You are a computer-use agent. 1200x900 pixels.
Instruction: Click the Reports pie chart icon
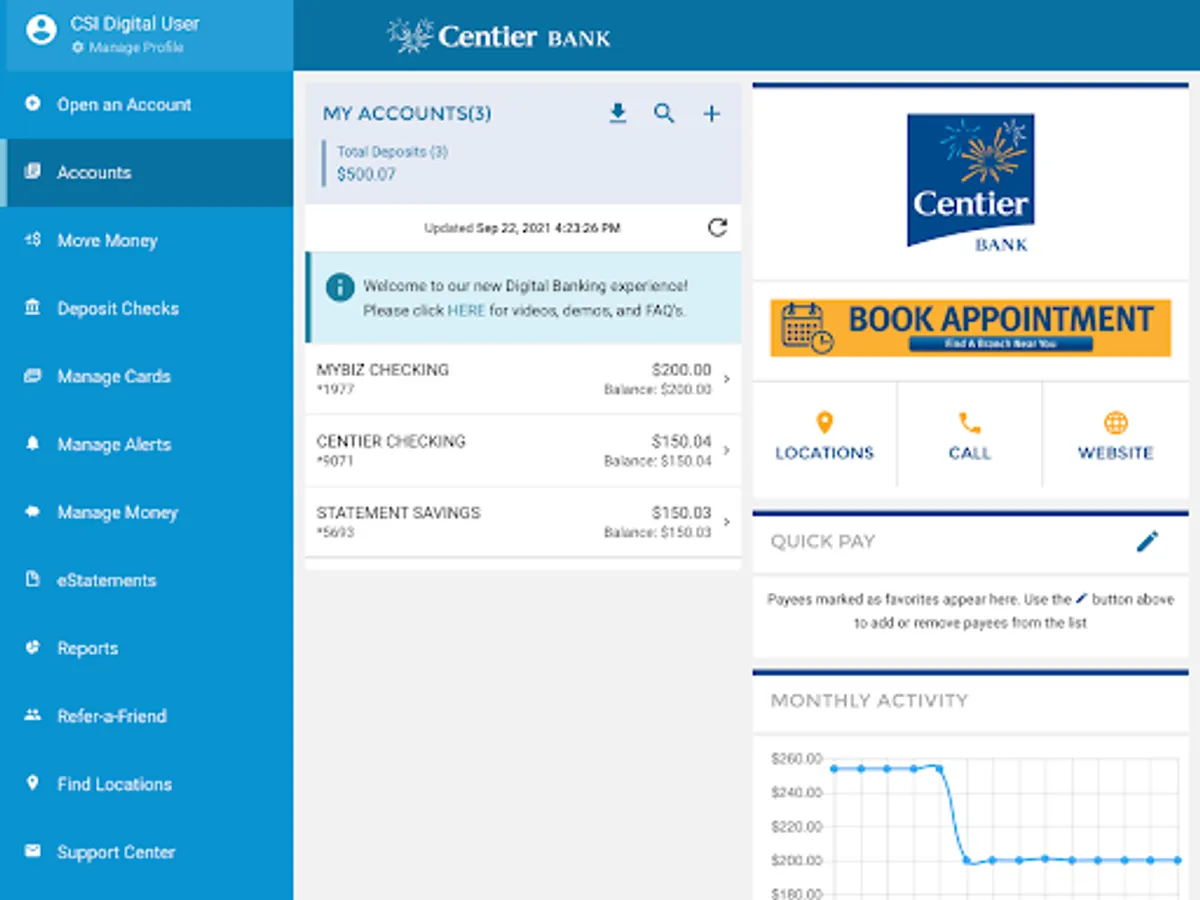point(33,647)
